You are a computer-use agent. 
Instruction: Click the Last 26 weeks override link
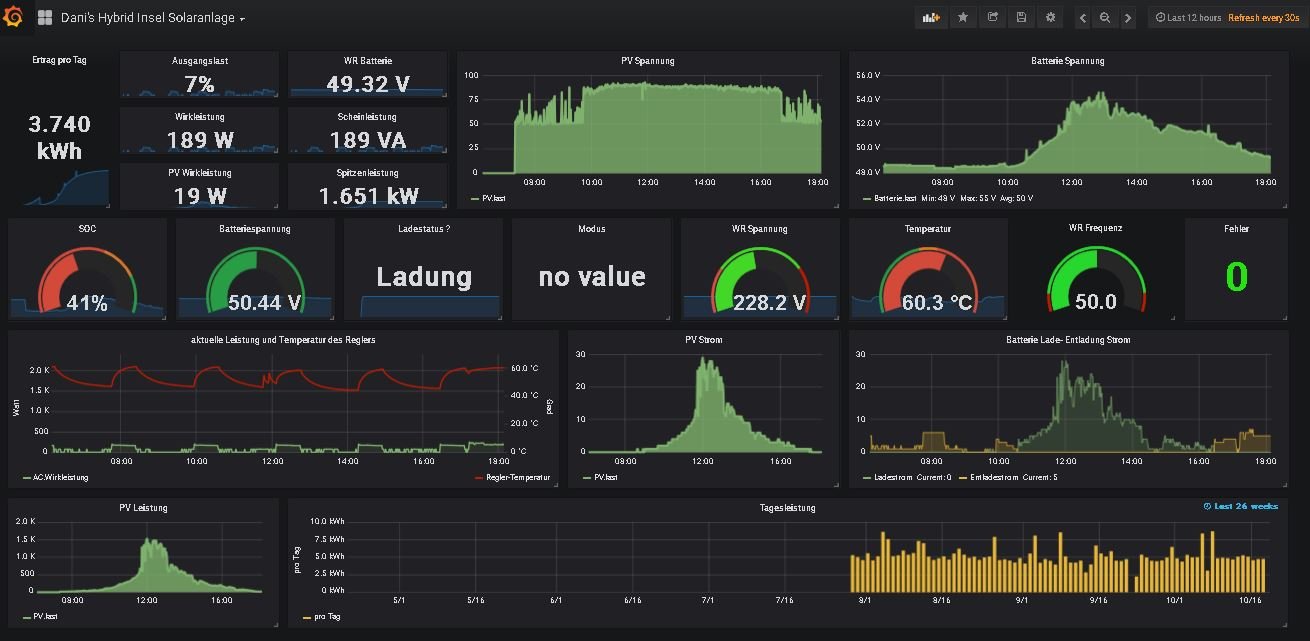click(1240, 506)
